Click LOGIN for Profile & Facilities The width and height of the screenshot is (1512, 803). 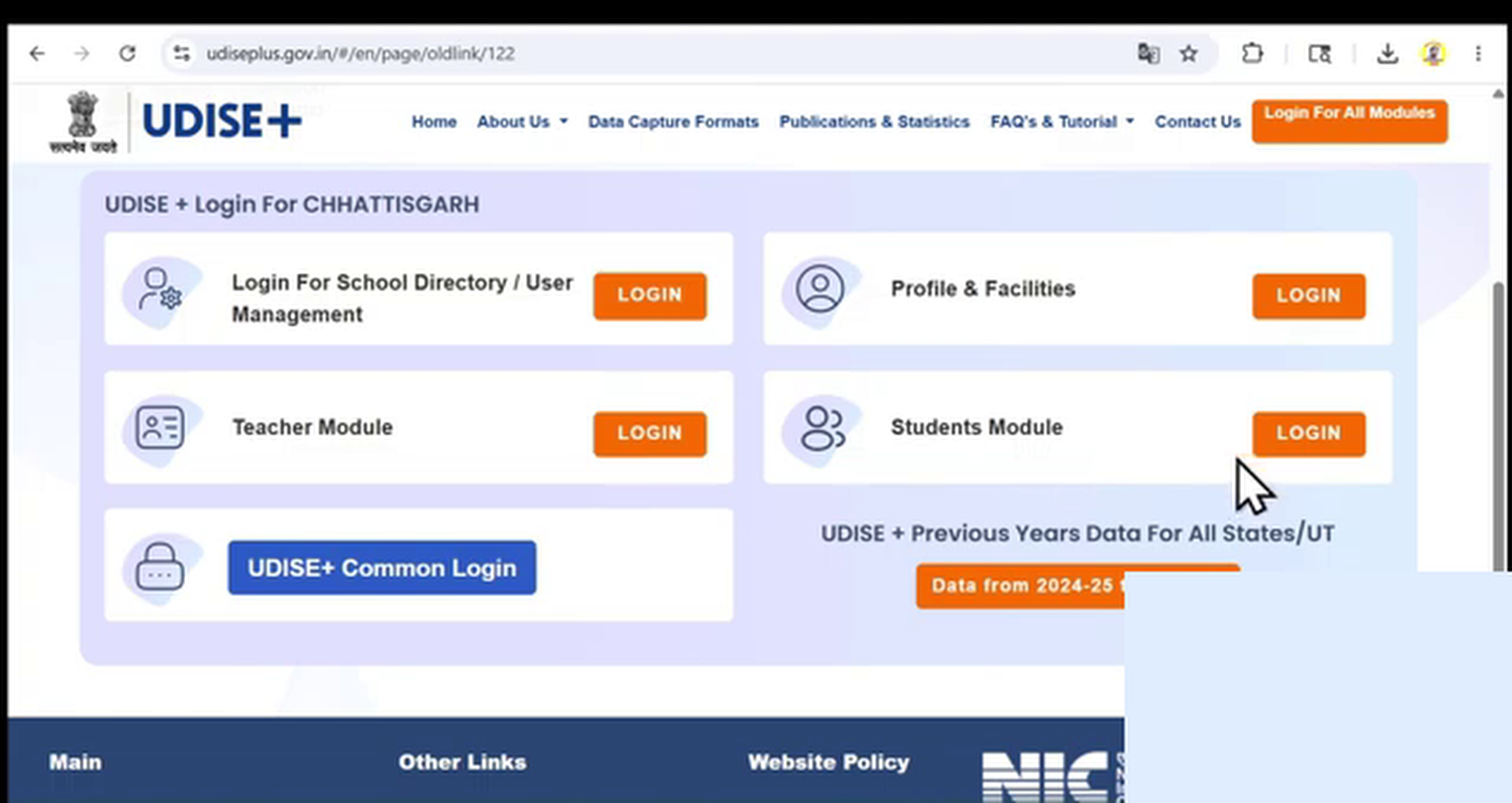[x=1309, y=296]
